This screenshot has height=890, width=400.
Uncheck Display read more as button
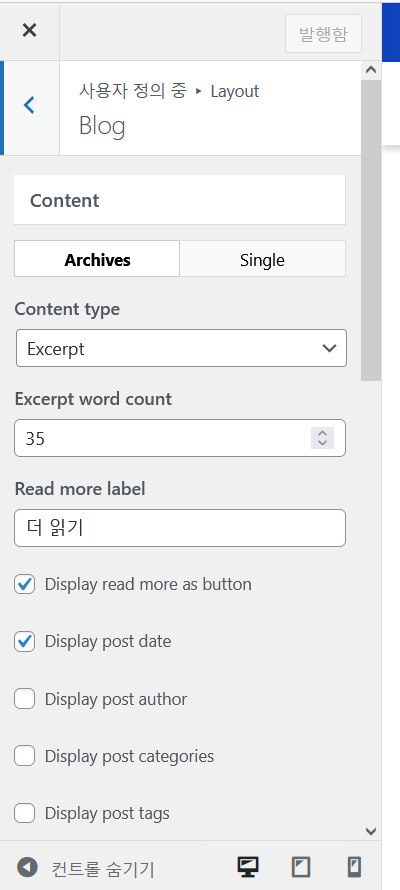(24, 584)
